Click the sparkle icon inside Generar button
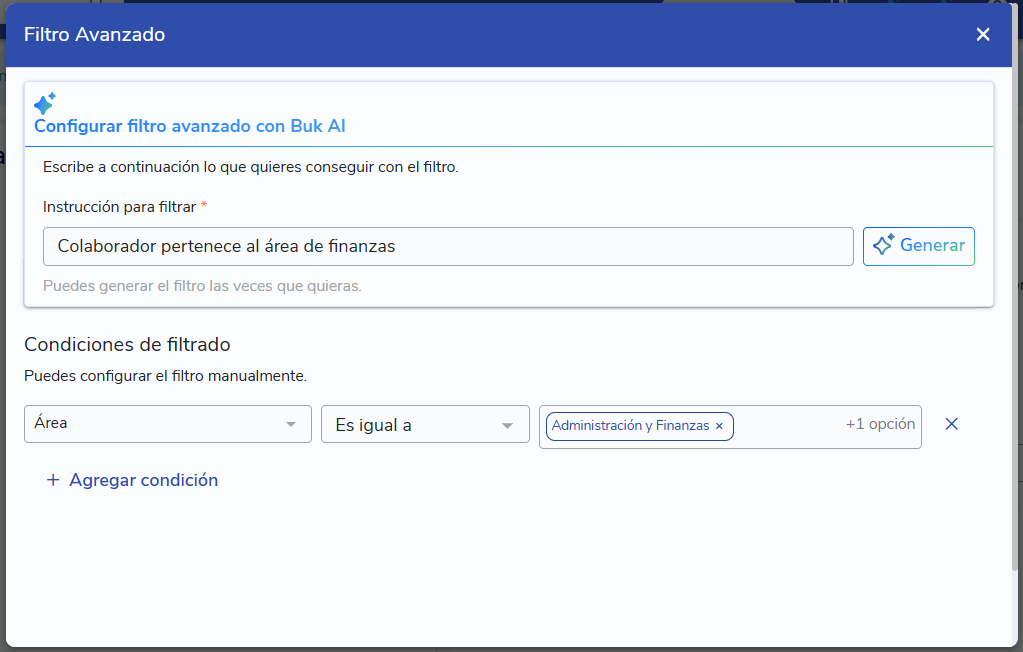 (882, 246)
